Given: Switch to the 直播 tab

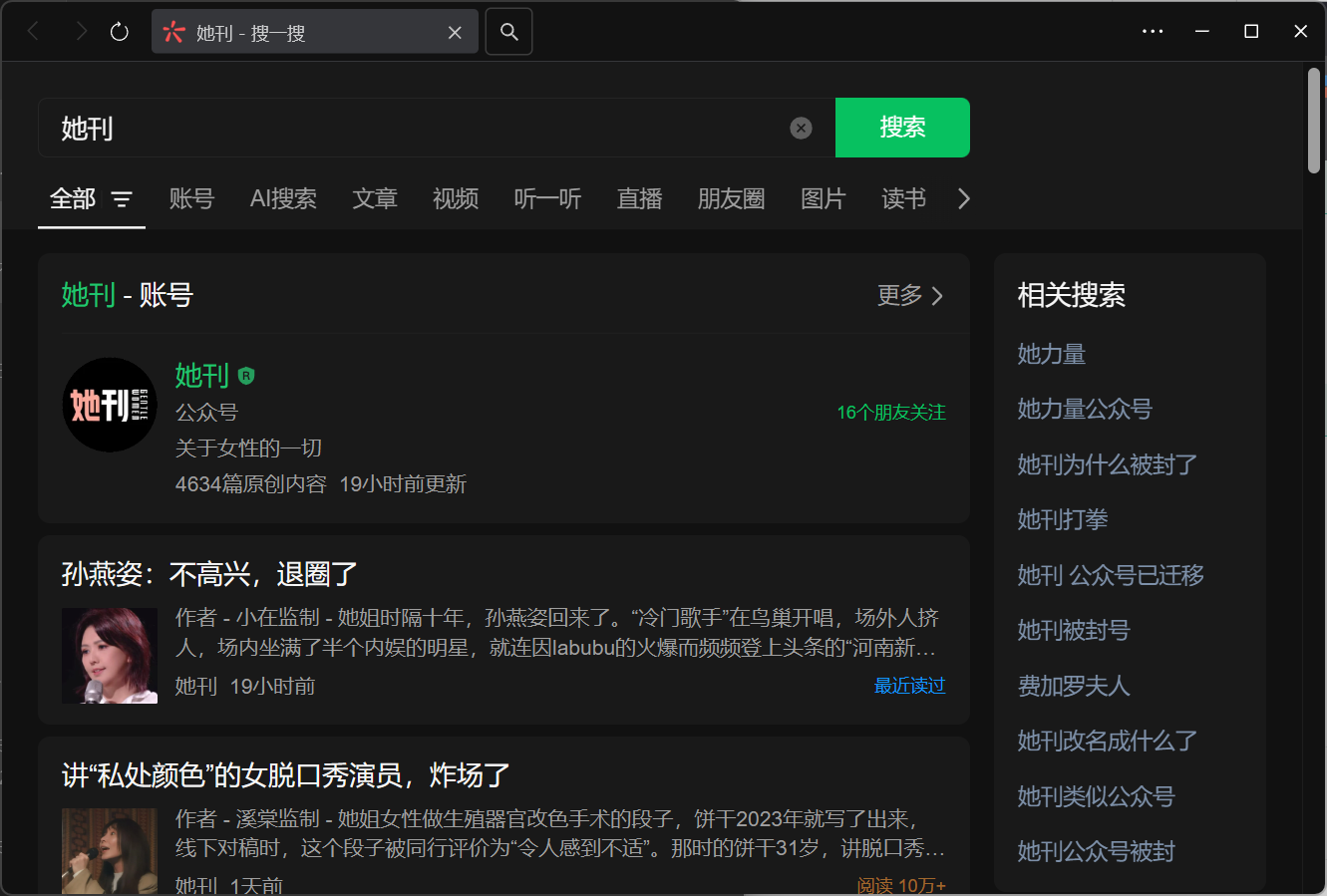Looking at the screenshot, I should [x=640, y=199].
